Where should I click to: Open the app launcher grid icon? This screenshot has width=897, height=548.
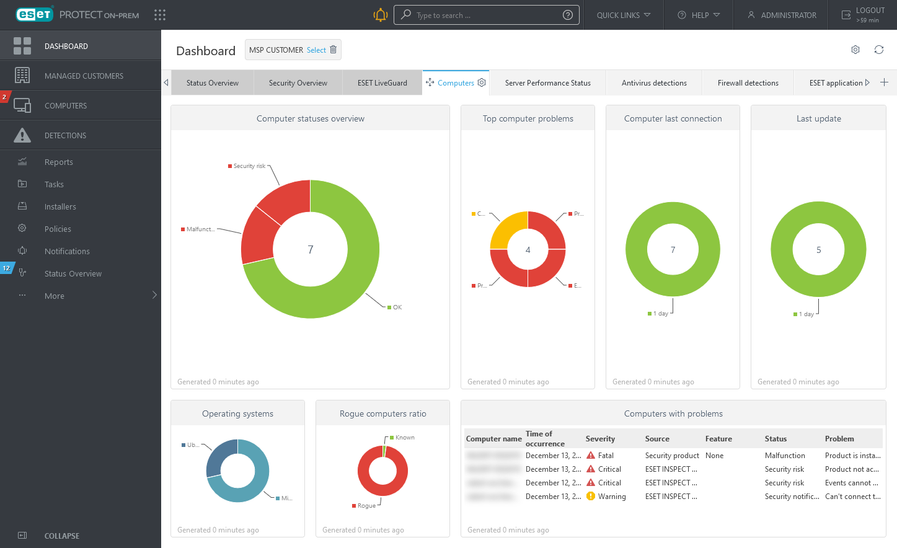pos(160,15)
